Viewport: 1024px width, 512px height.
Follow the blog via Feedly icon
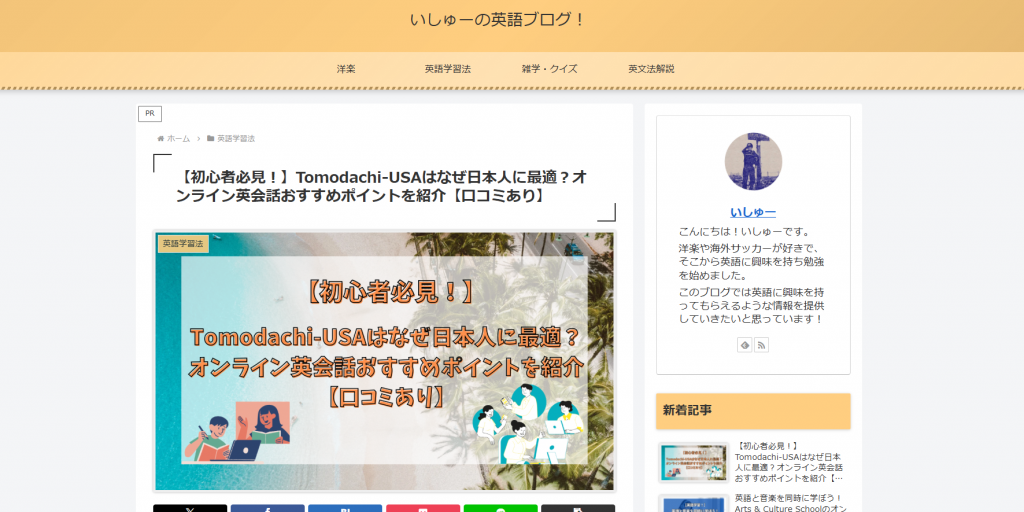click(744, 345)
